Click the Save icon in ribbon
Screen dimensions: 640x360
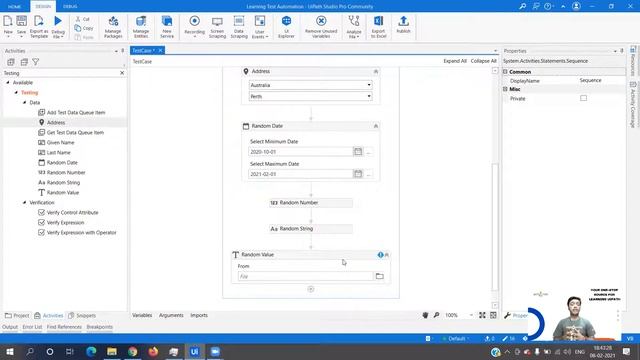point(21,21)
